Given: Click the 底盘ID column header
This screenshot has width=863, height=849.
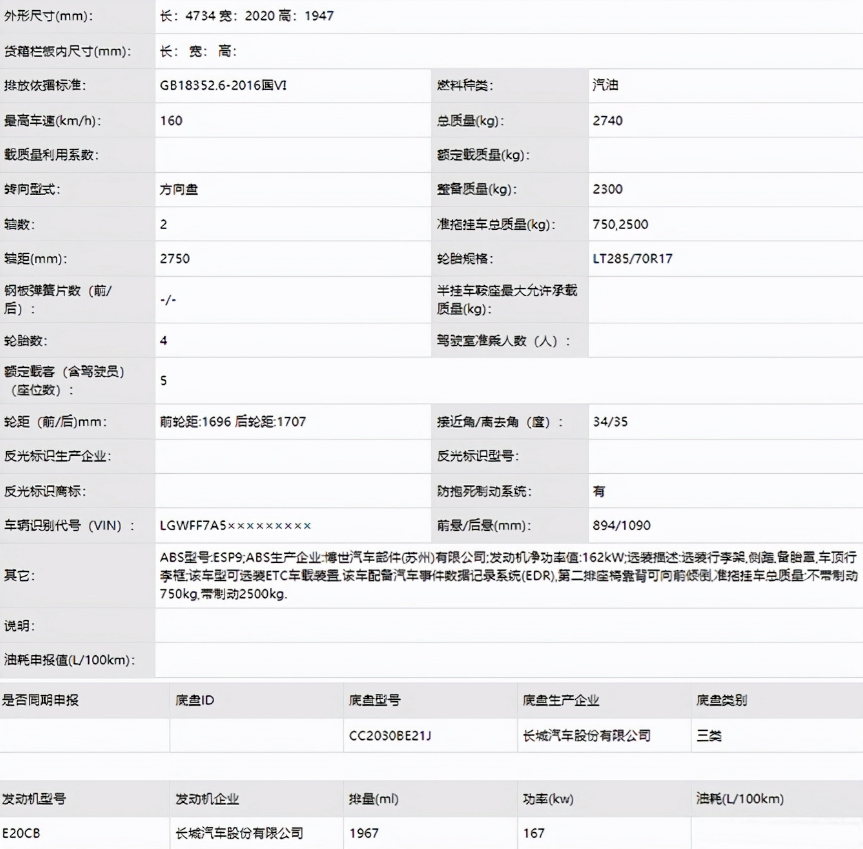Looking at the screenshot, I should click(195, 700).
